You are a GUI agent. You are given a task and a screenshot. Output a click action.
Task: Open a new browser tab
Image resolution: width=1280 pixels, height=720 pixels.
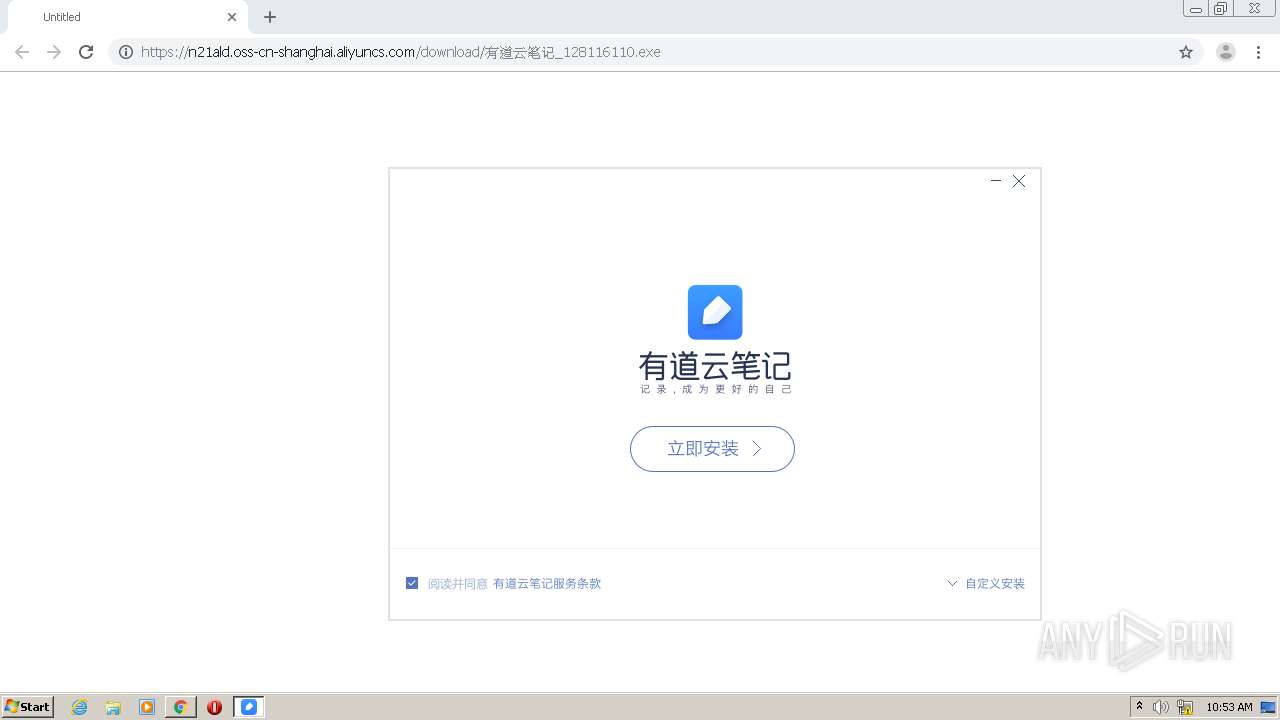click(270, 17)
